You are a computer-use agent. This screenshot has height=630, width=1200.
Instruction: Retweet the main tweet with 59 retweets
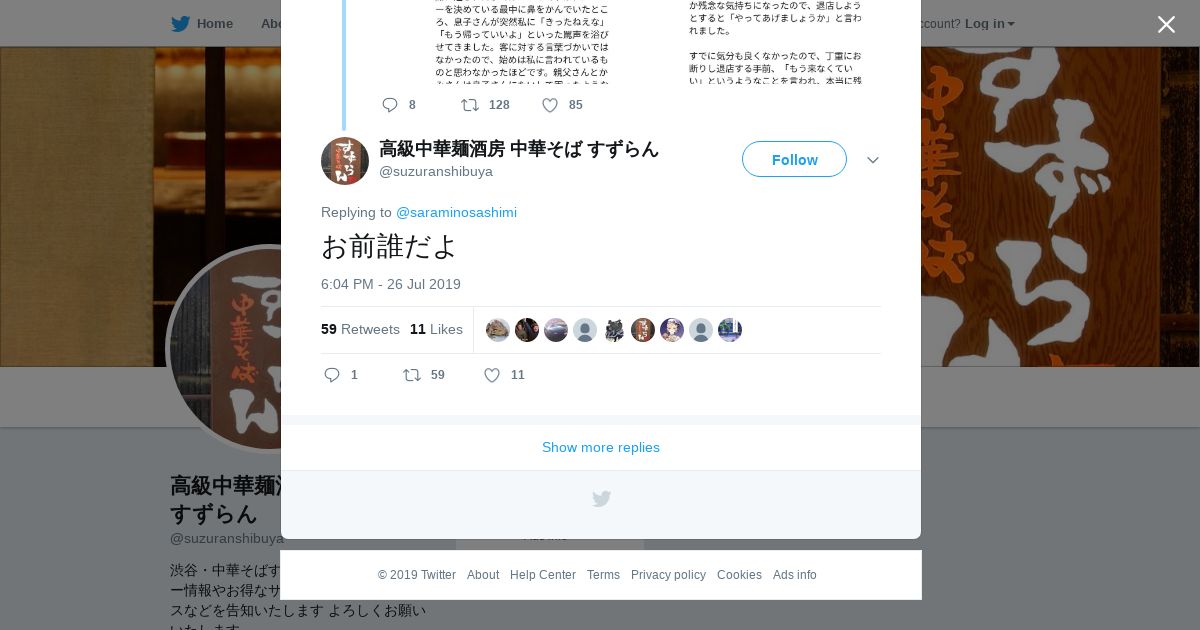click(412, 375)
